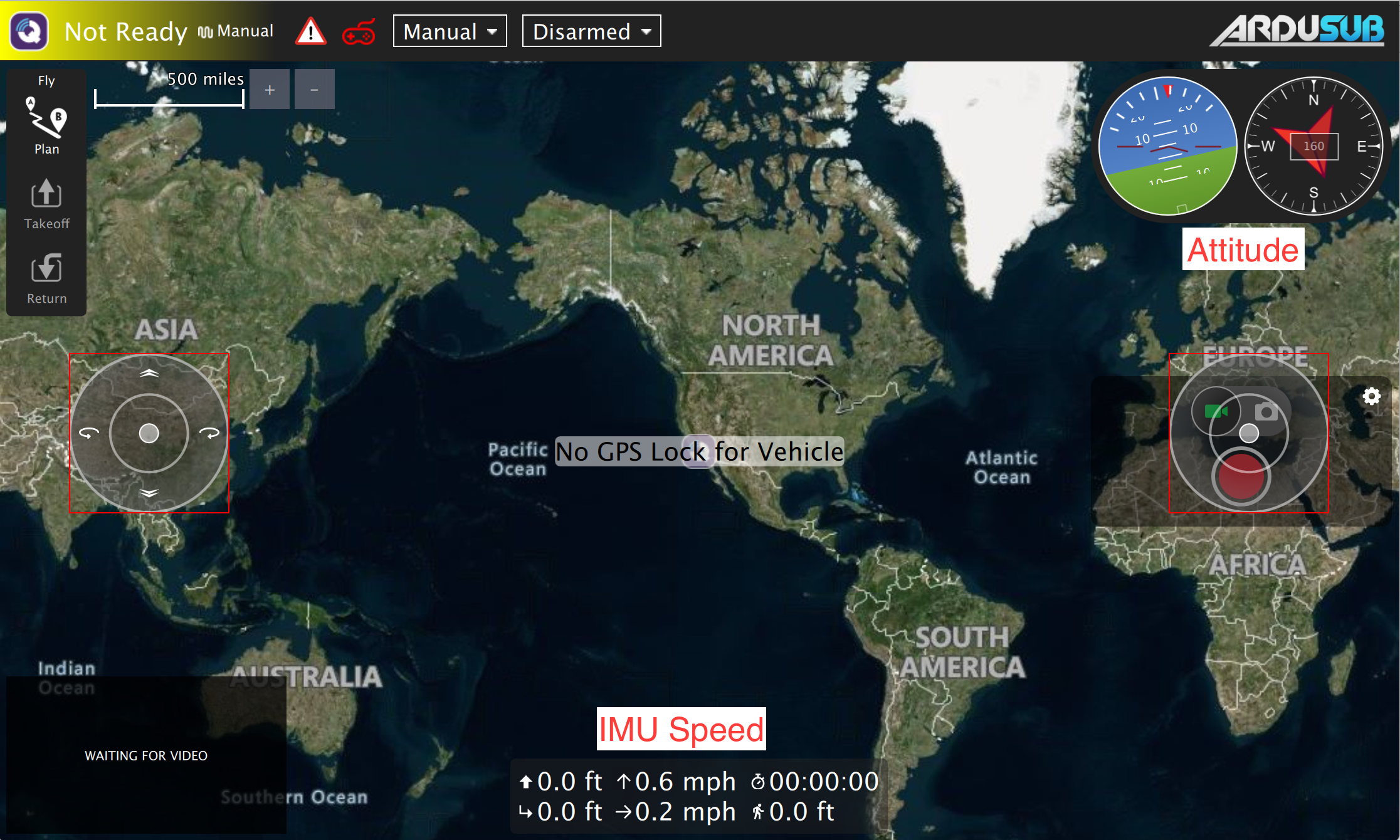This screenshot has width=1400, height=840.
Task: Click the left virtual joystick center knob
Action: 149,433
